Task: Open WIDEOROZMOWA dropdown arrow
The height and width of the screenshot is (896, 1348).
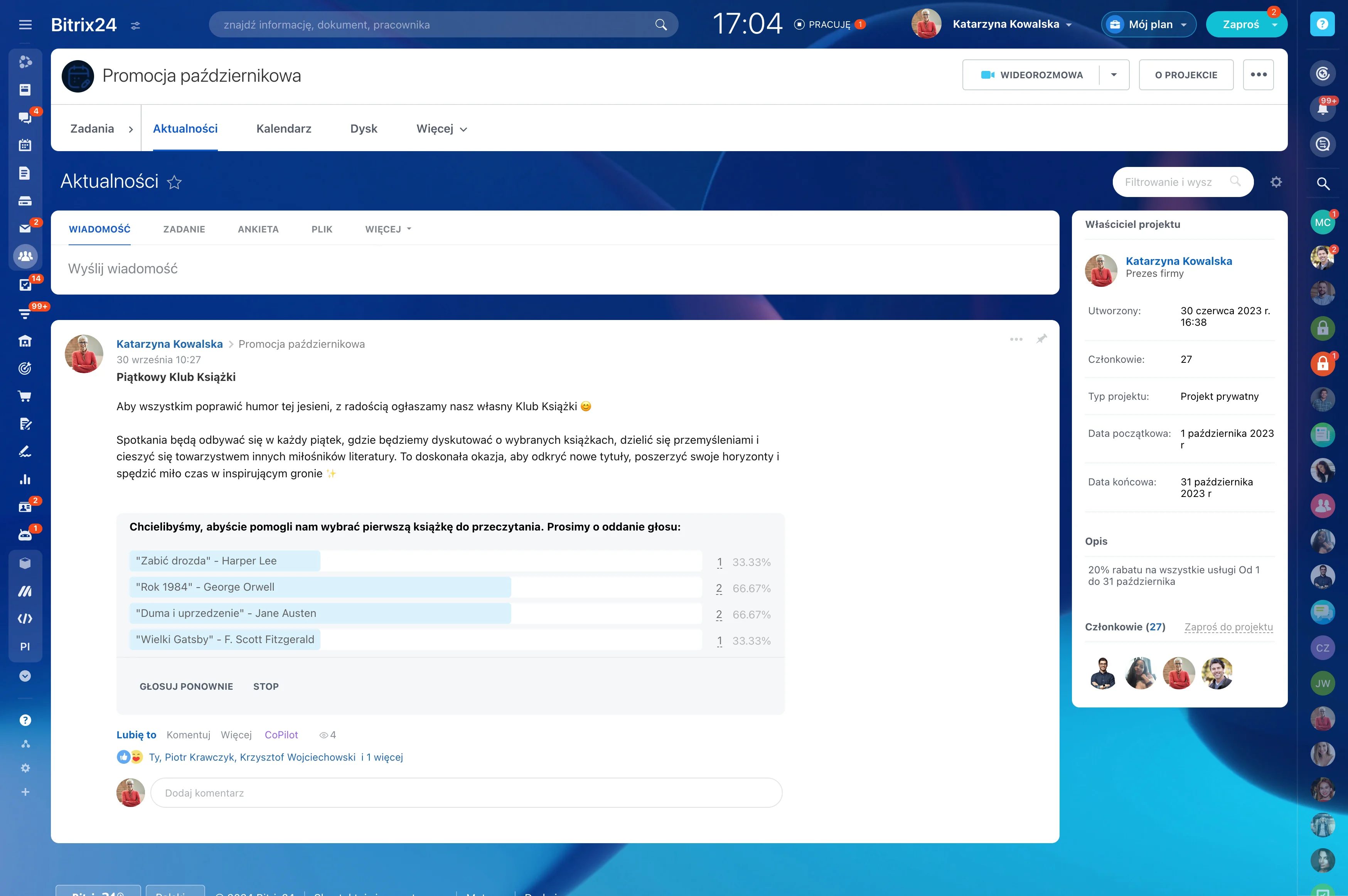Action: point(1114,75)
